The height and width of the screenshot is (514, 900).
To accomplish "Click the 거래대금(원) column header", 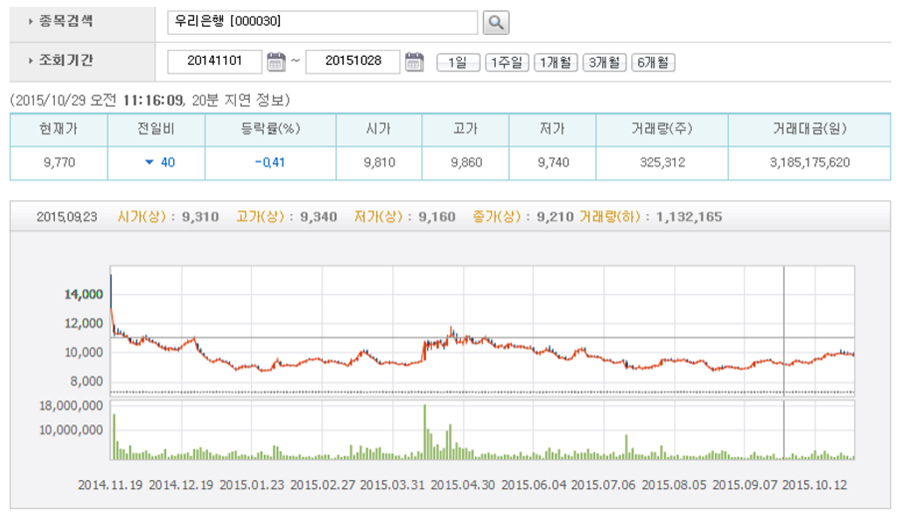I will point(810,130).
